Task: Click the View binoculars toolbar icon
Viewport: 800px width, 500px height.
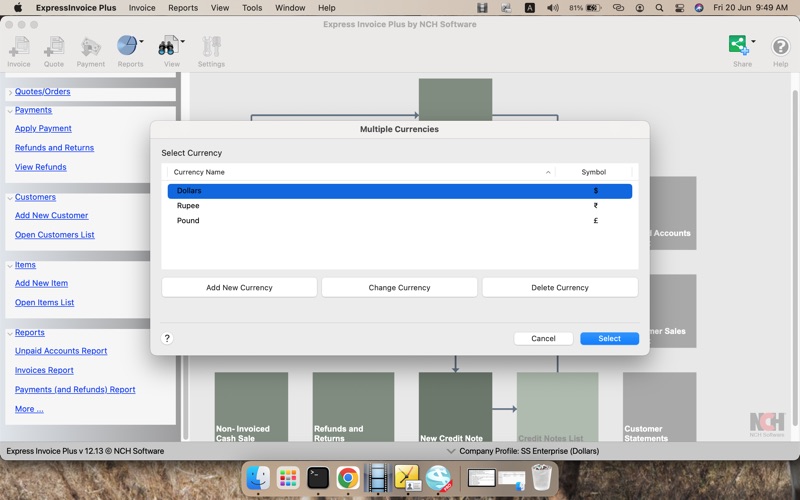Action: coord(168,46)
